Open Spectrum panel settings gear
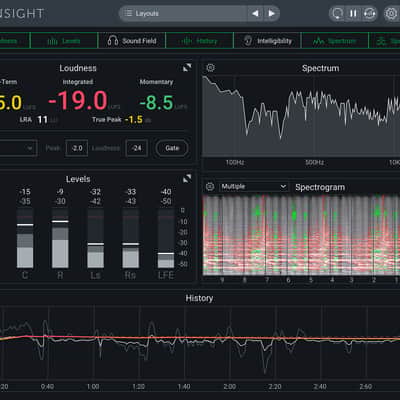Viewport: 400px width, 400px height. click(x=210, y=68)
